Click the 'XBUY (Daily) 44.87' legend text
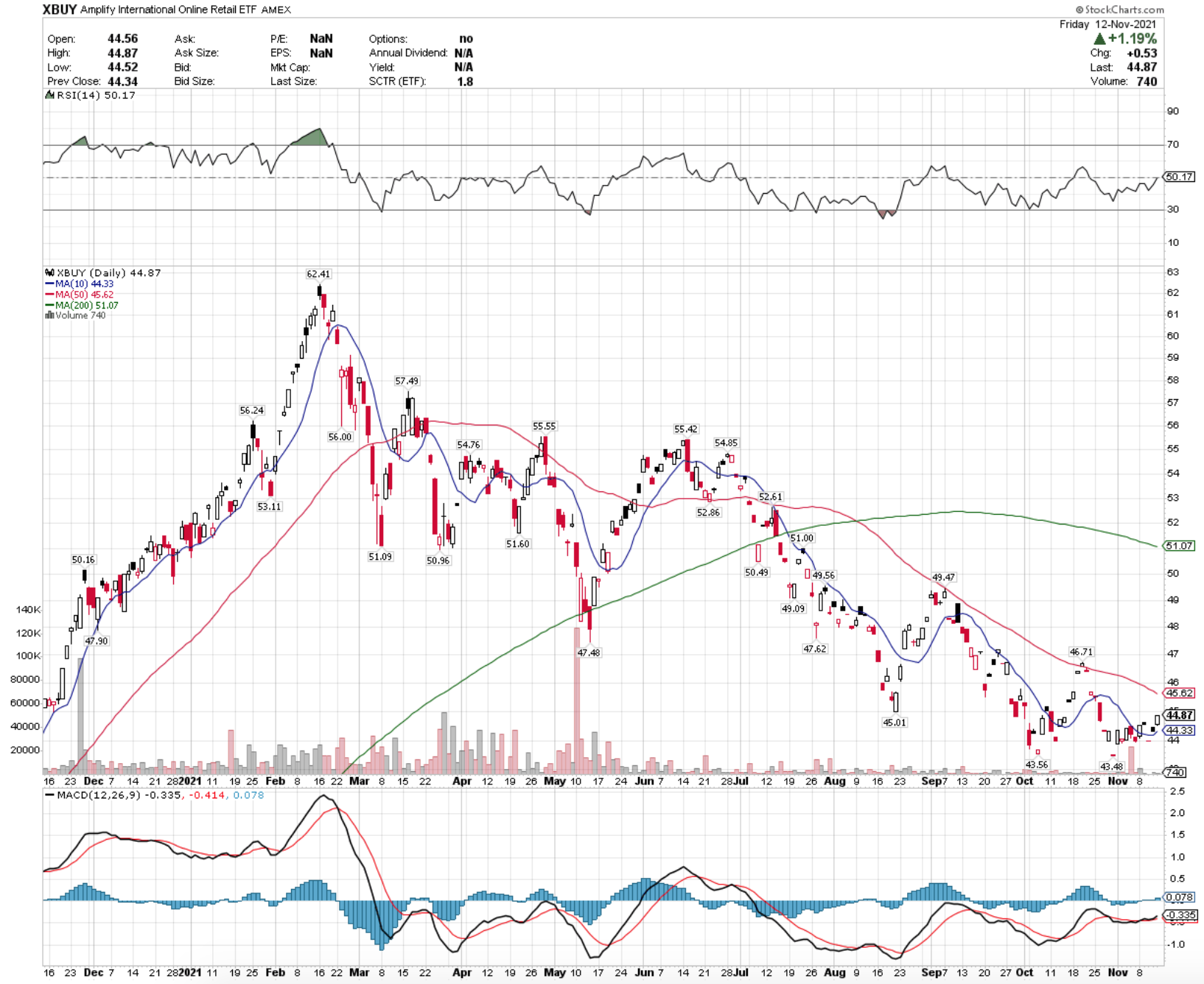 [109, 273]
